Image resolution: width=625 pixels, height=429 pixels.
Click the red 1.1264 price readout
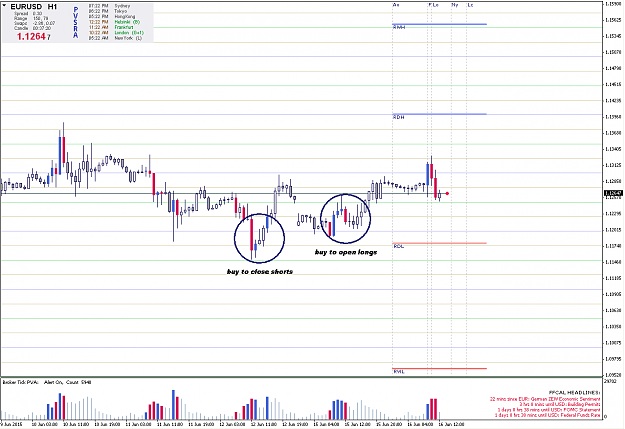pyautogui.click(x=33, y=37)
